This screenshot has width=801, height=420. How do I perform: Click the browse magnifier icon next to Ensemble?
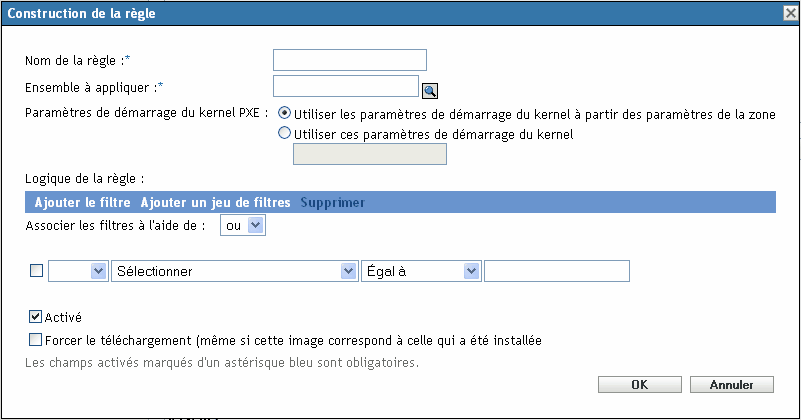[x=430, y=91]
